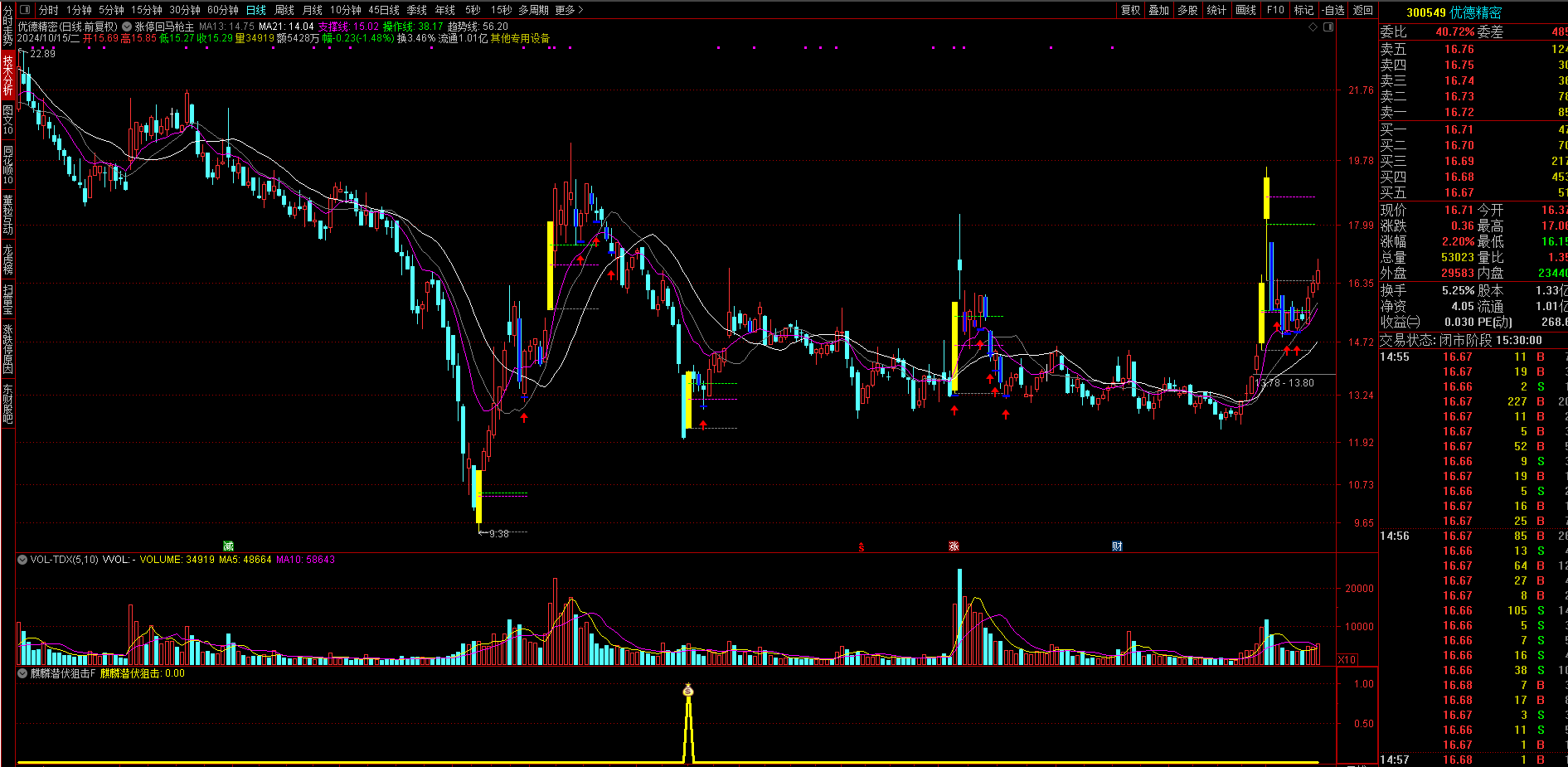
Task: Expand the 更多 periods menu
Action: click(x=569, y=10)
